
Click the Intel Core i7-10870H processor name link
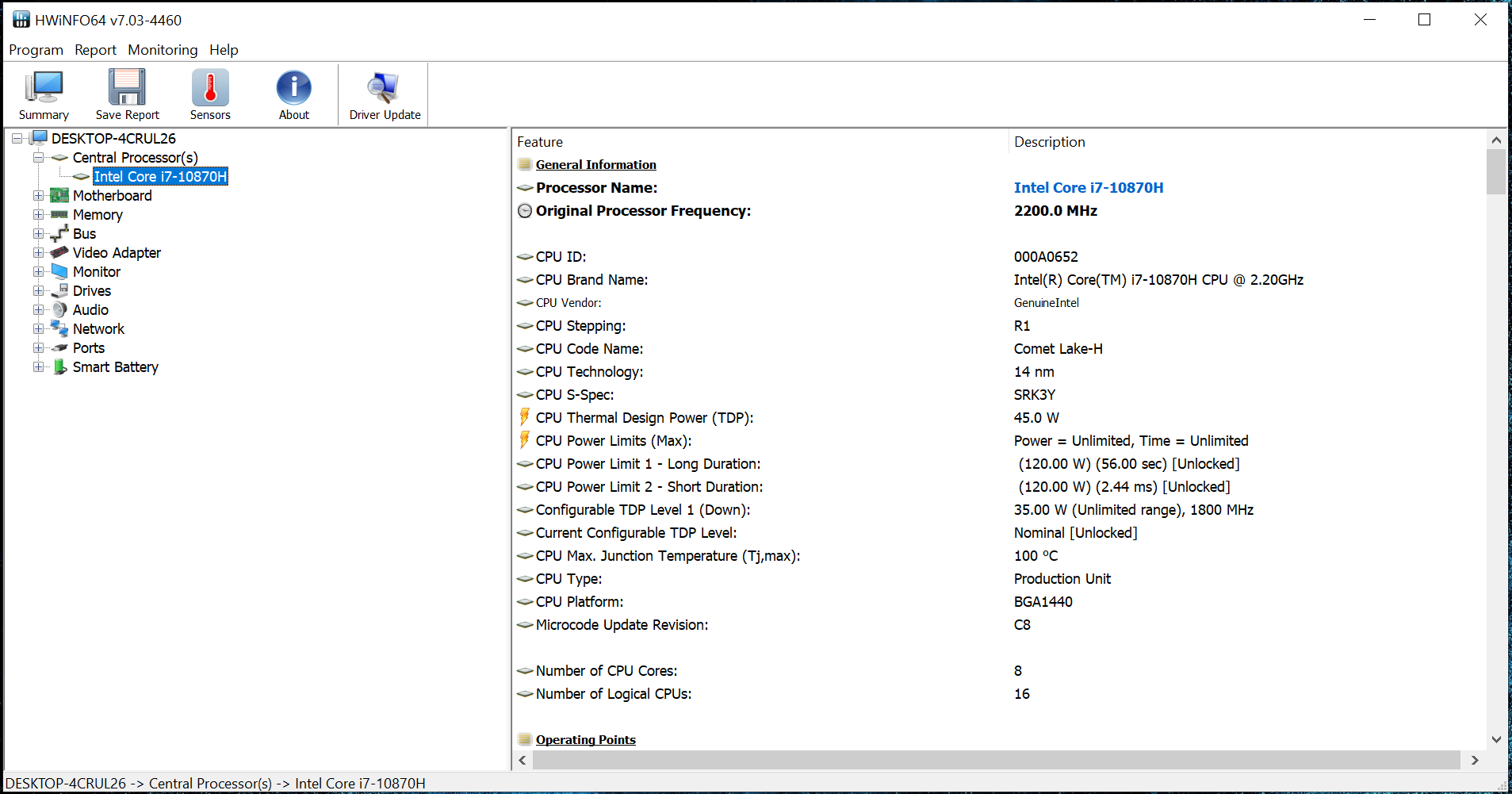pos(1088,188)
